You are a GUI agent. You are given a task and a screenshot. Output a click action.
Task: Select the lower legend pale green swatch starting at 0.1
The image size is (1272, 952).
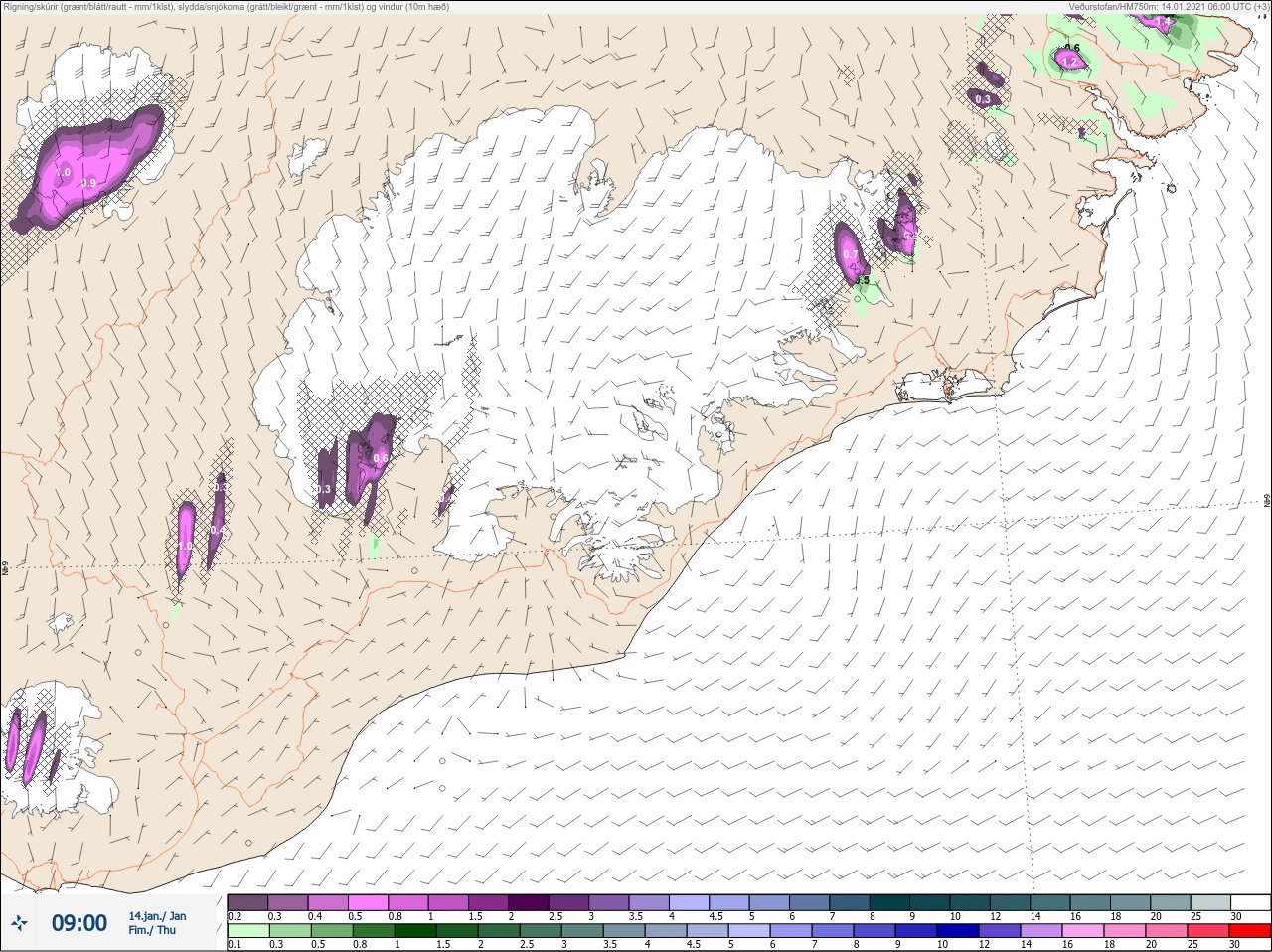click(247, 931)
